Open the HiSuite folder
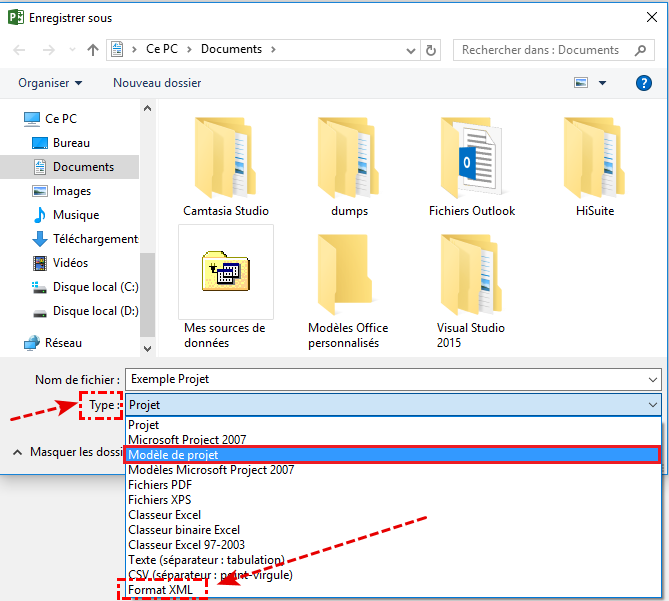Image resolution: width=669 pixels, height=601 pixels. [595, 166]
